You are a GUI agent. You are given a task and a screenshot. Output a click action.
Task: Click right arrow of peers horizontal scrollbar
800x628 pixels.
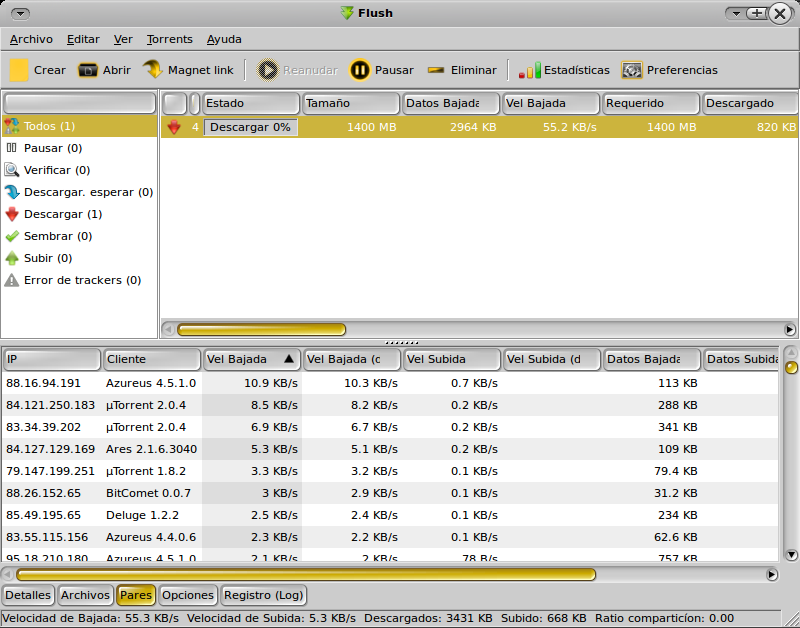772,575
